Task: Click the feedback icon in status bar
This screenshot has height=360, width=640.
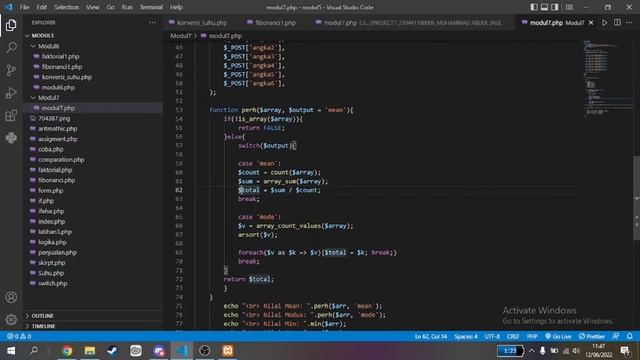Action: tap(616, 336)
